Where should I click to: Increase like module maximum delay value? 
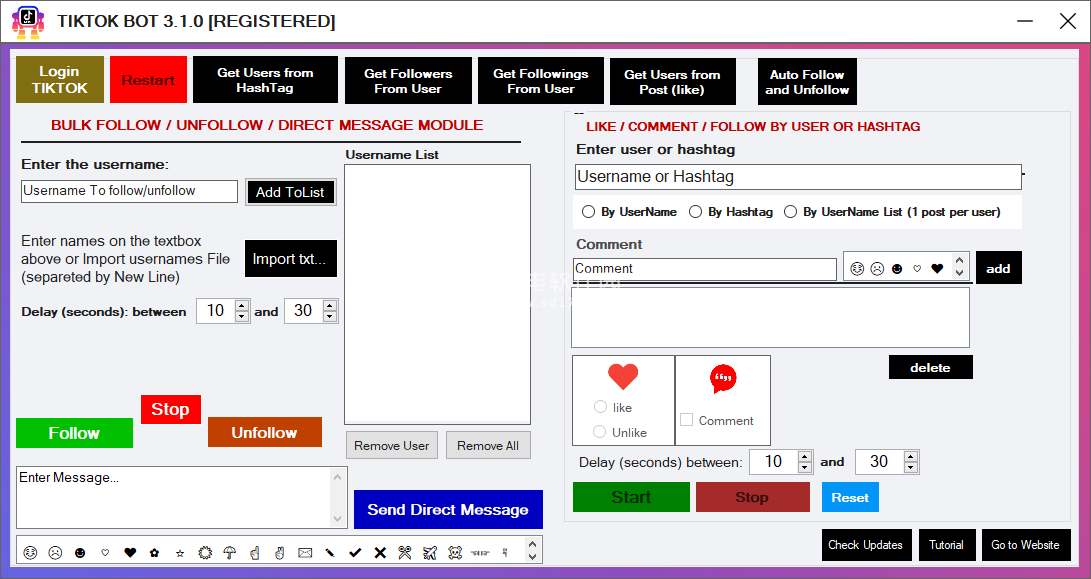[911, 457]
